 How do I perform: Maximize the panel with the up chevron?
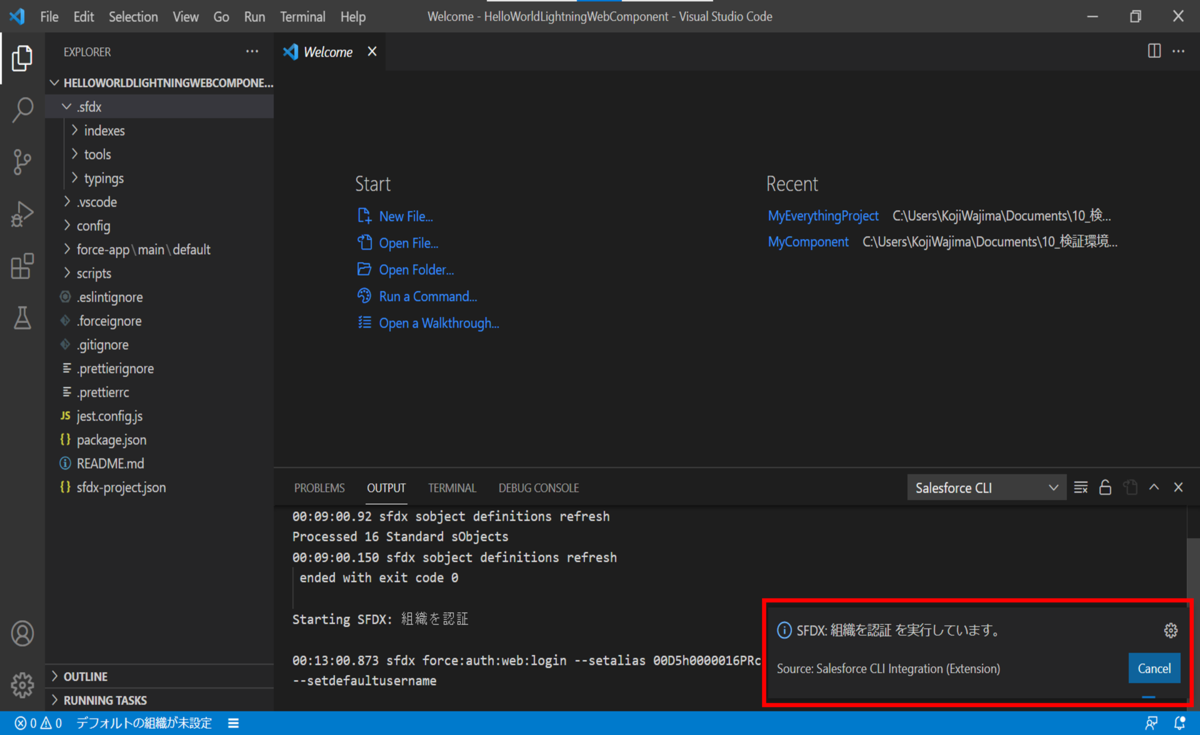(1154, 488)
